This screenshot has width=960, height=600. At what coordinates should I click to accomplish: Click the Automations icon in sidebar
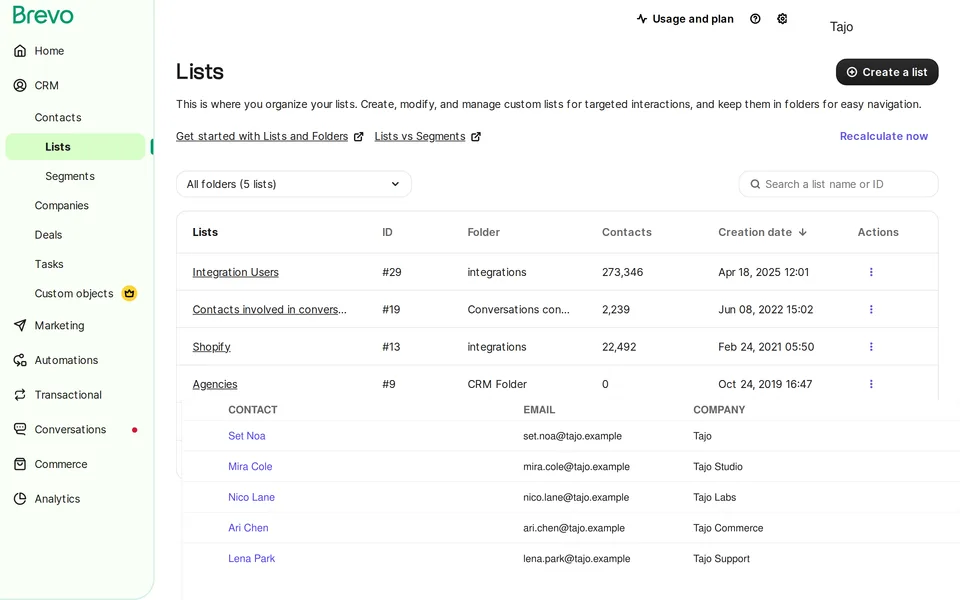[20, 360]
